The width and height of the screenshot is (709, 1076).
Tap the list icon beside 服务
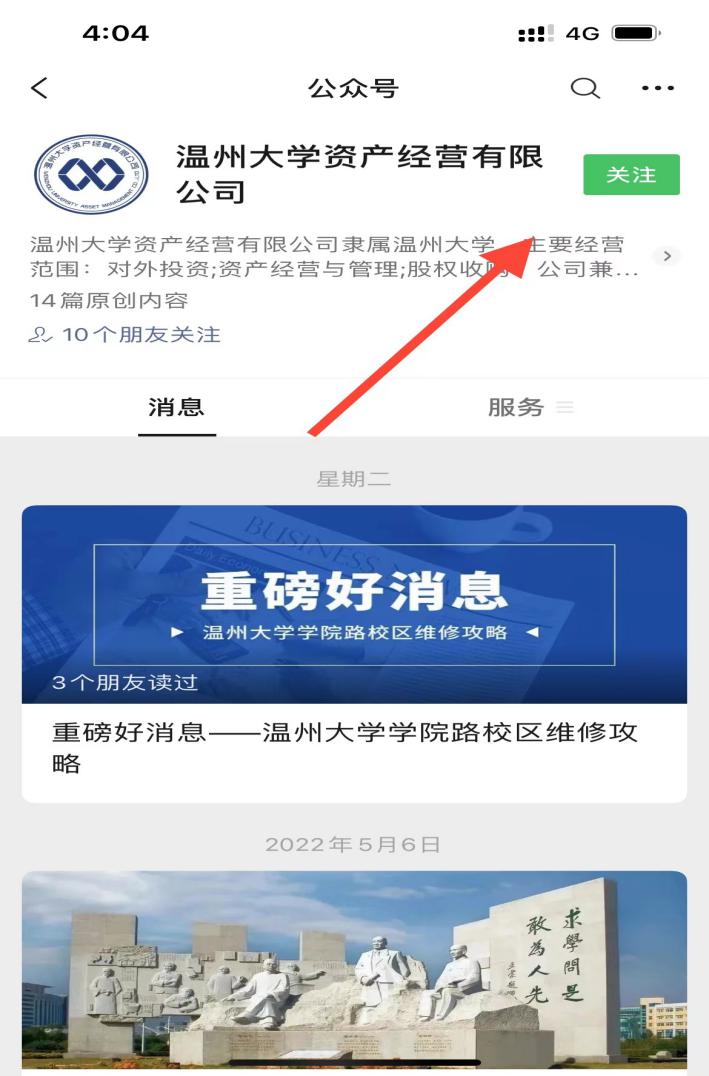pyautogui.click(x=565, y=408)
